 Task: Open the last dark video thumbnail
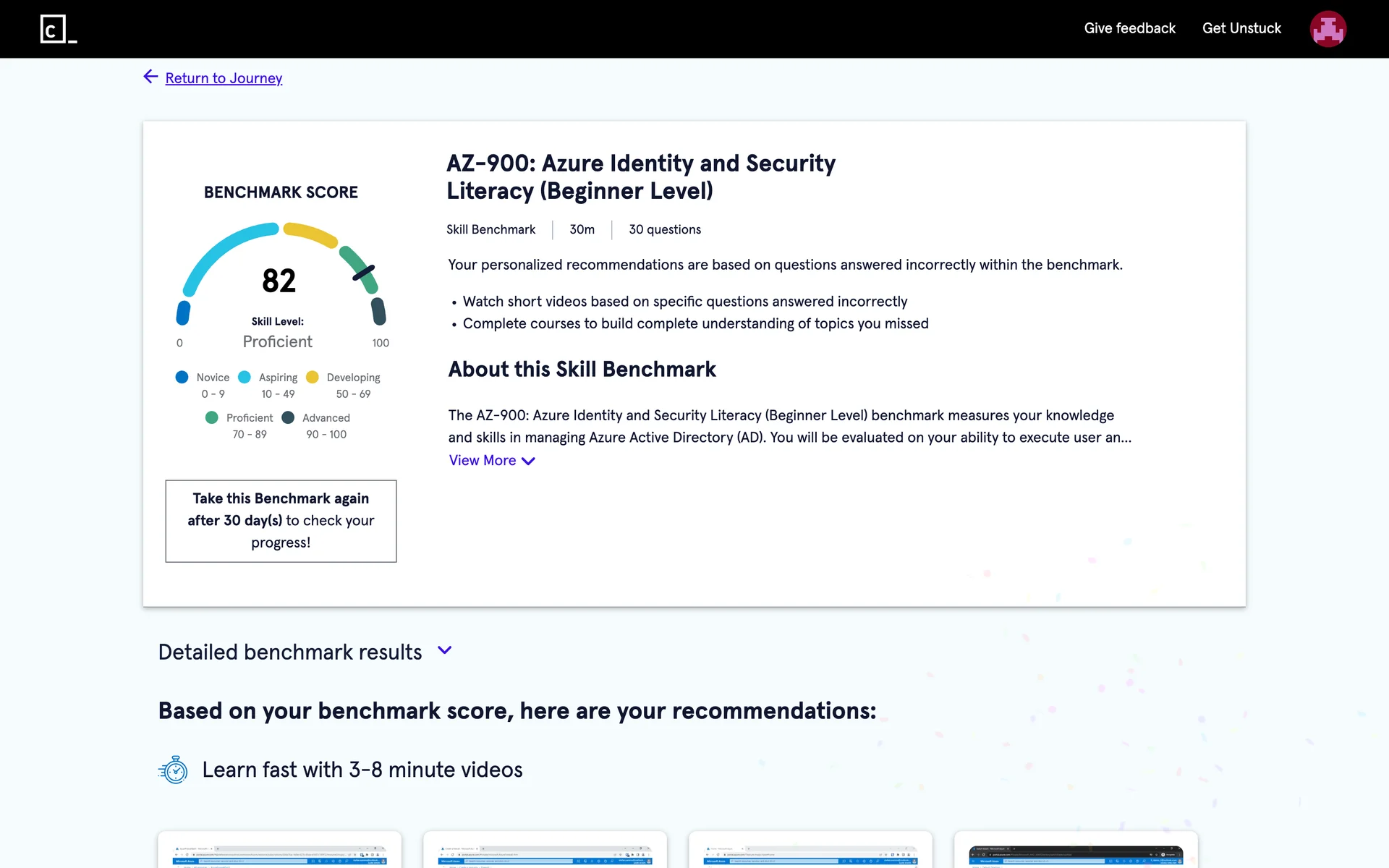pos(1076,854)
